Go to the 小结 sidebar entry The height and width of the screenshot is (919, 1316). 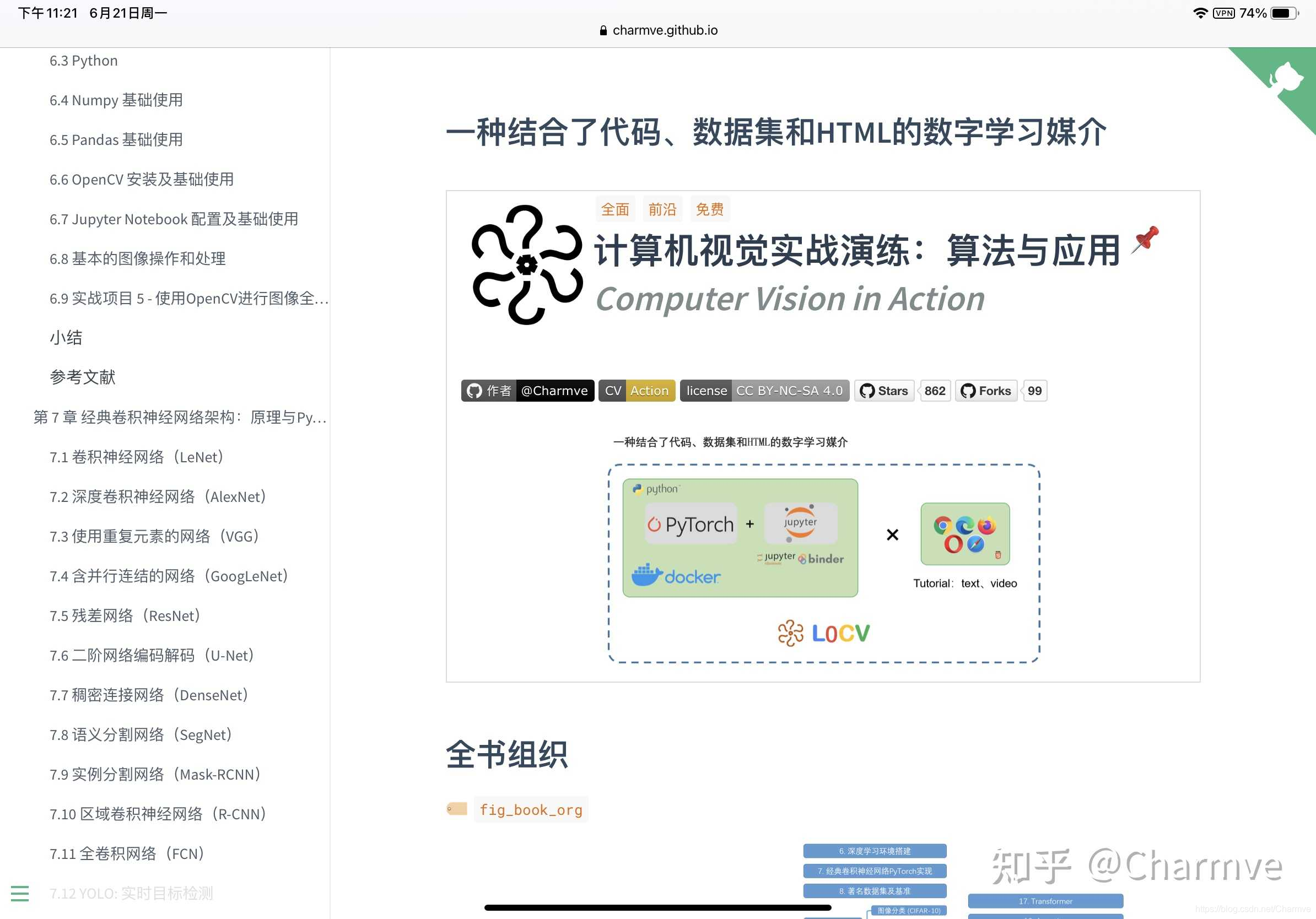[66, 338]
